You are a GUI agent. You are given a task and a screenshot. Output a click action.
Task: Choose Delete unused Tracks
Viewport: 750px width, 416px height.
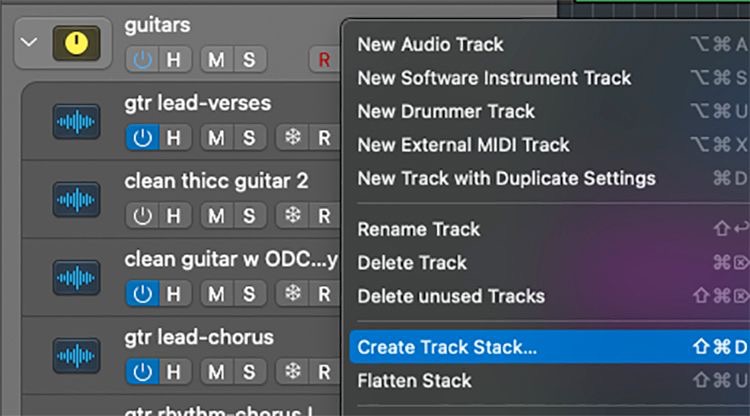pyautogui.click(x=451, y=296)
